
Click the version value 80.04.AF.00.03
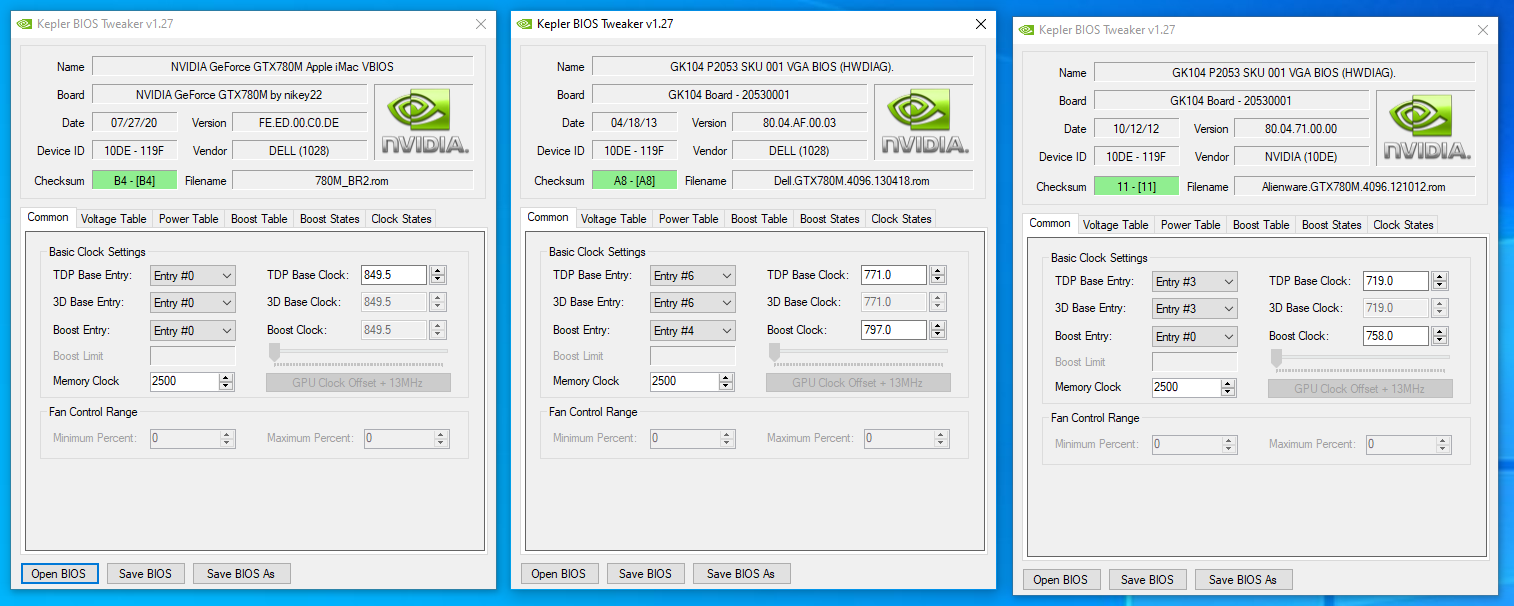tap(799, 123)
